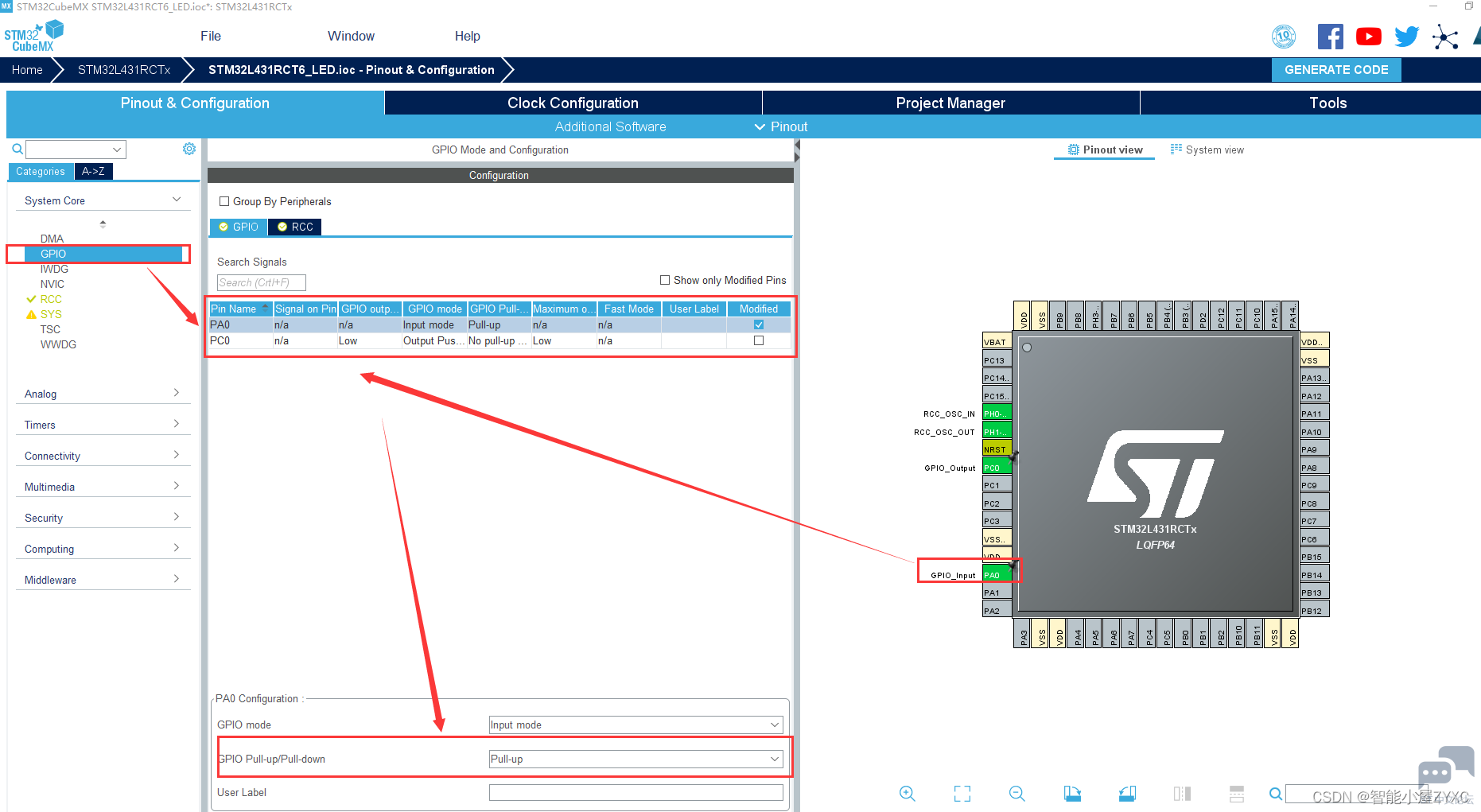Open the File menu
This screenshot has width=1481, height=812.
pyautogui.click(x=211, y=36)
